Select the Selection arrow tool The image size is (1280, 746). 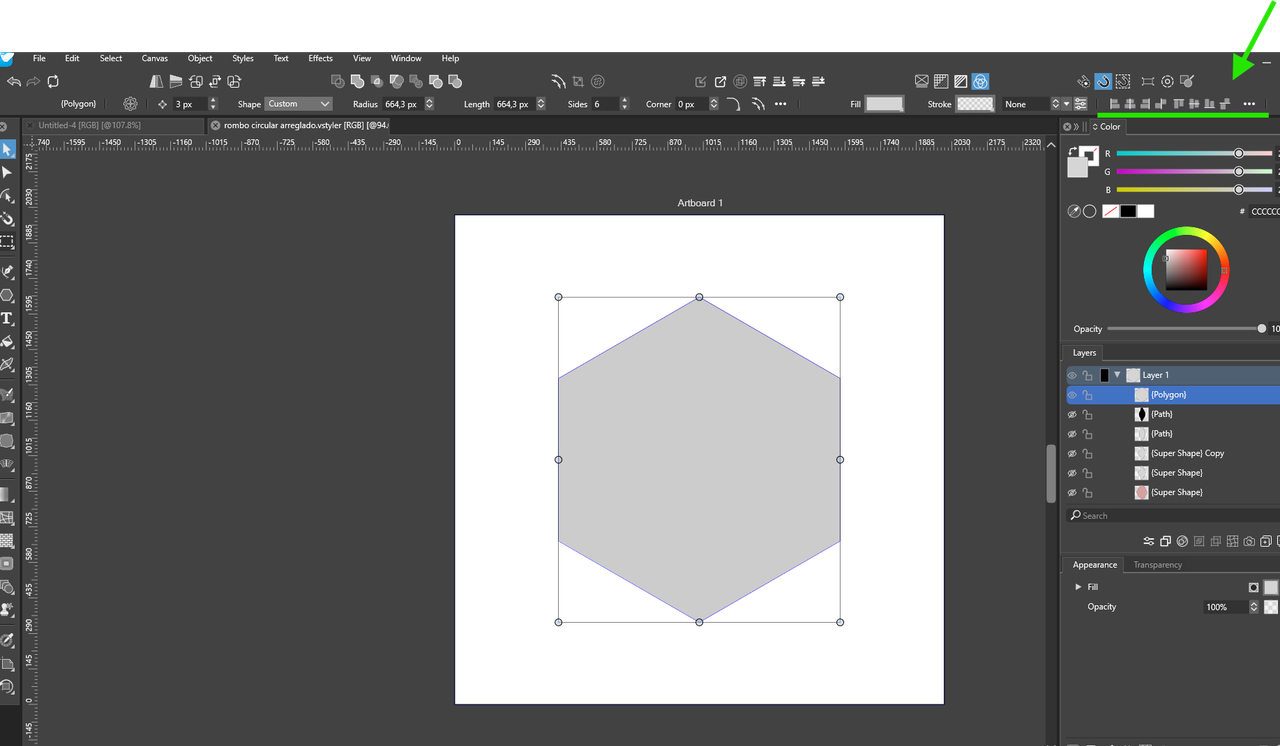tap(7, 150)
